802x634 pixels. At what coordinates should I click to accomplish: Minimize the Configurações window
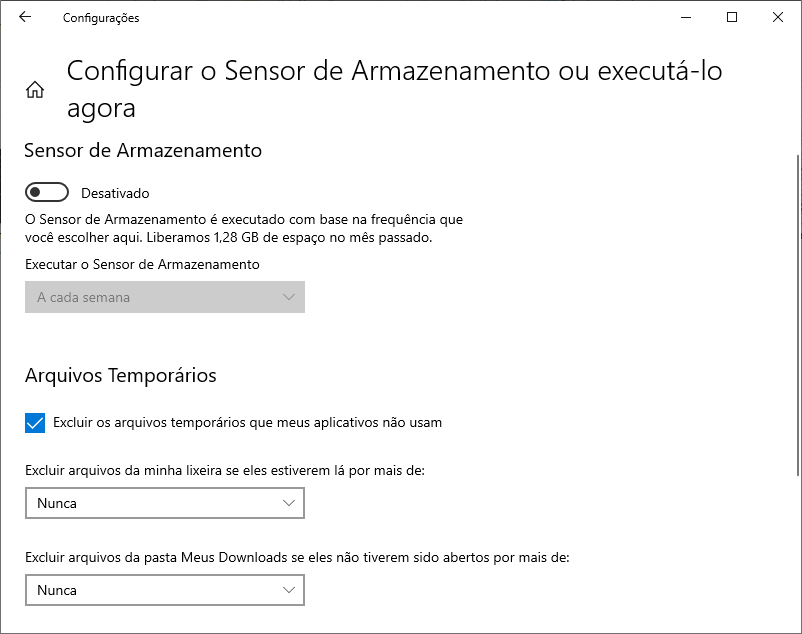686,17
